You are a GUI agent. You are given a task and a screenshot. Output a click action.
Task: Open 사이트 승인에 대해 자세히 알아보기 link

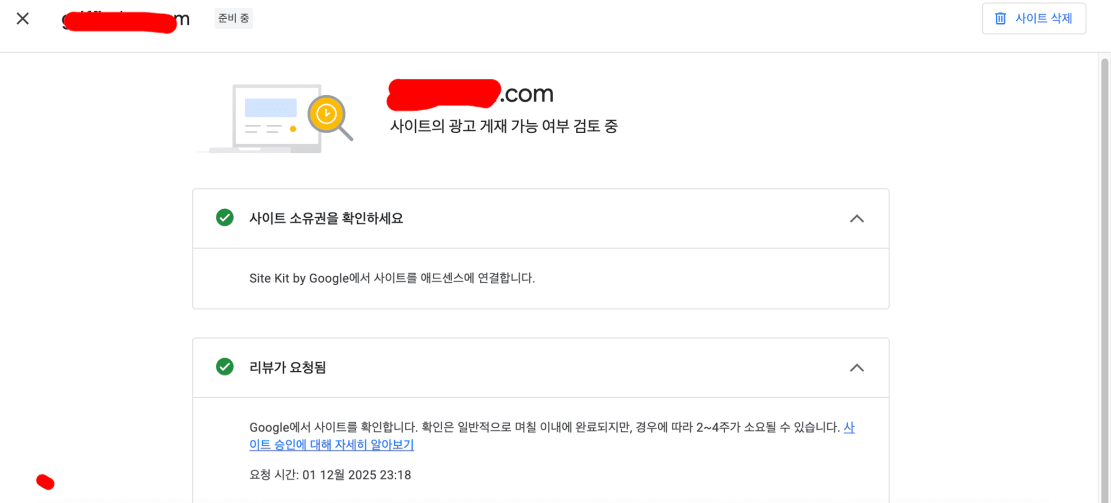(x=331, y=445)
